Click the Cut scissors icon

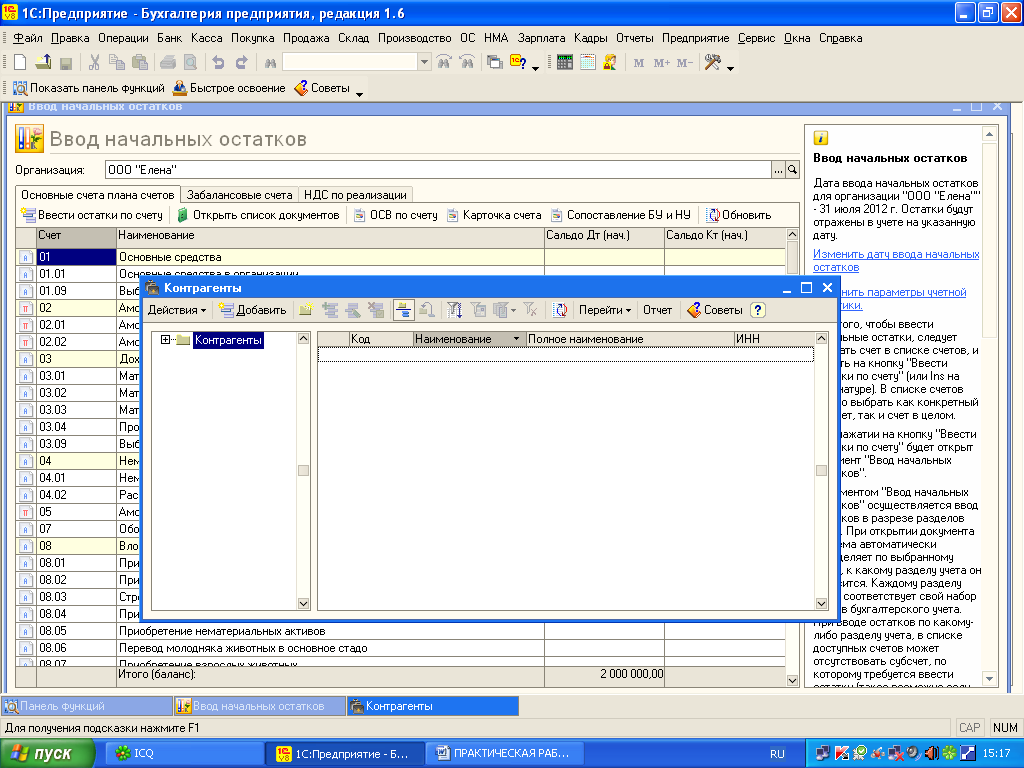tap(94, 63)
